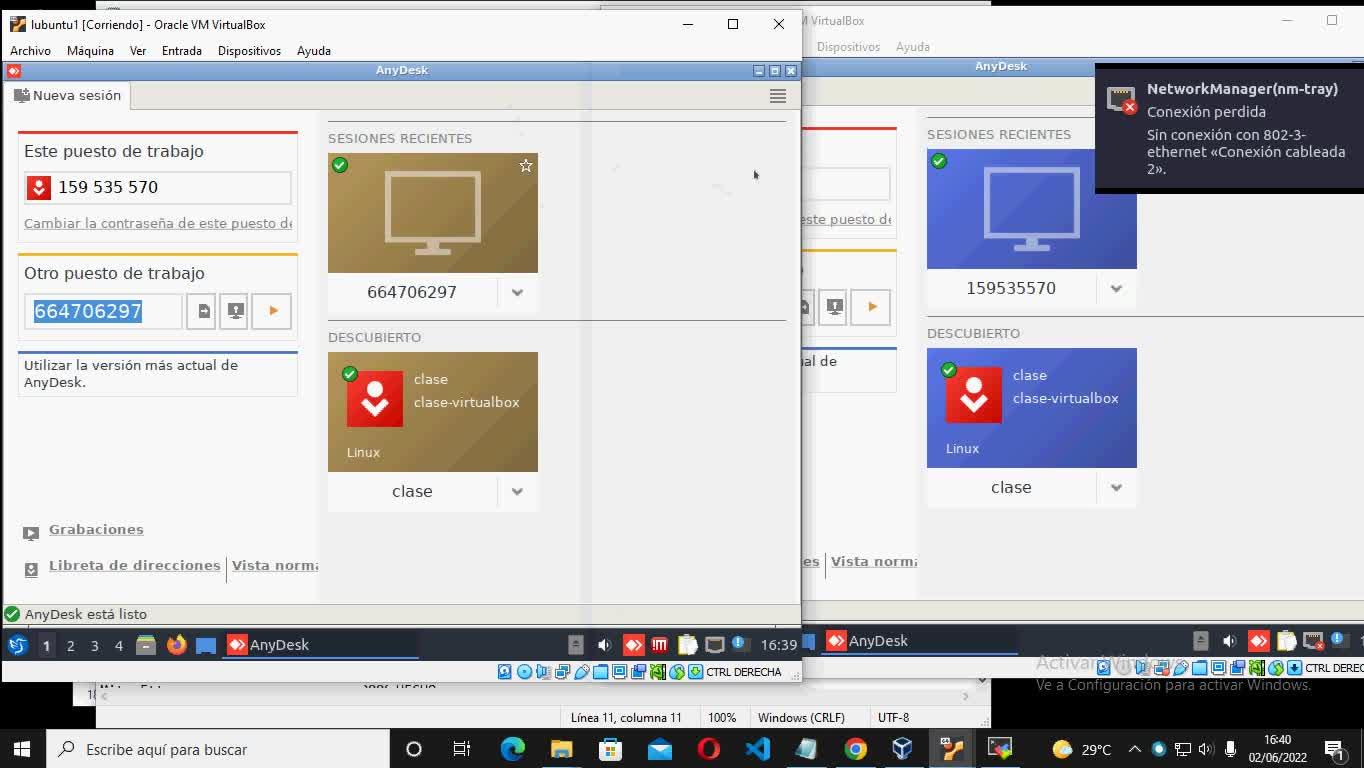Viewport: 1364px width, 768px height.
Task: Click the AnyDesk tray icon in lubuntu1 panel
Action: coord(633,645)
